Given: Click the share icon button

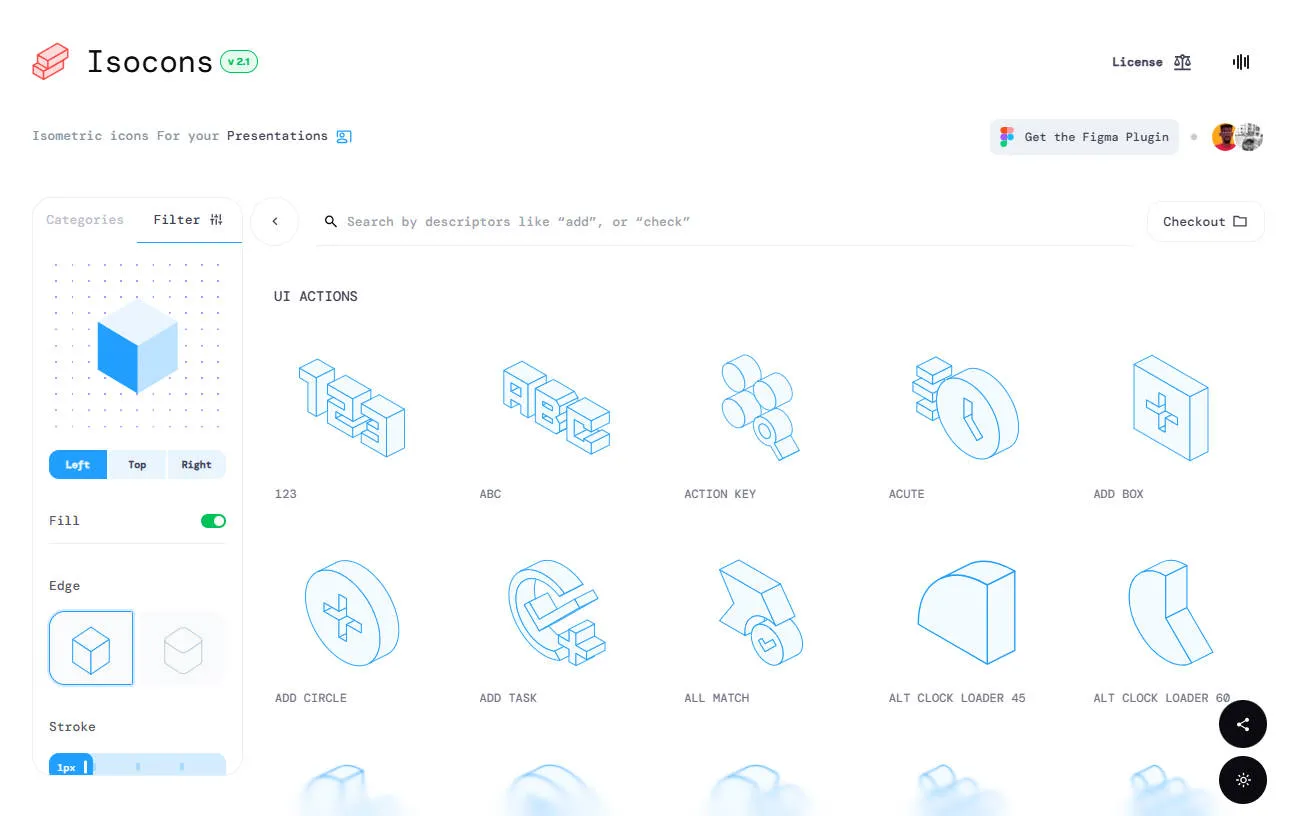Looking at the screenshot, I should [x=1243, y=725].
